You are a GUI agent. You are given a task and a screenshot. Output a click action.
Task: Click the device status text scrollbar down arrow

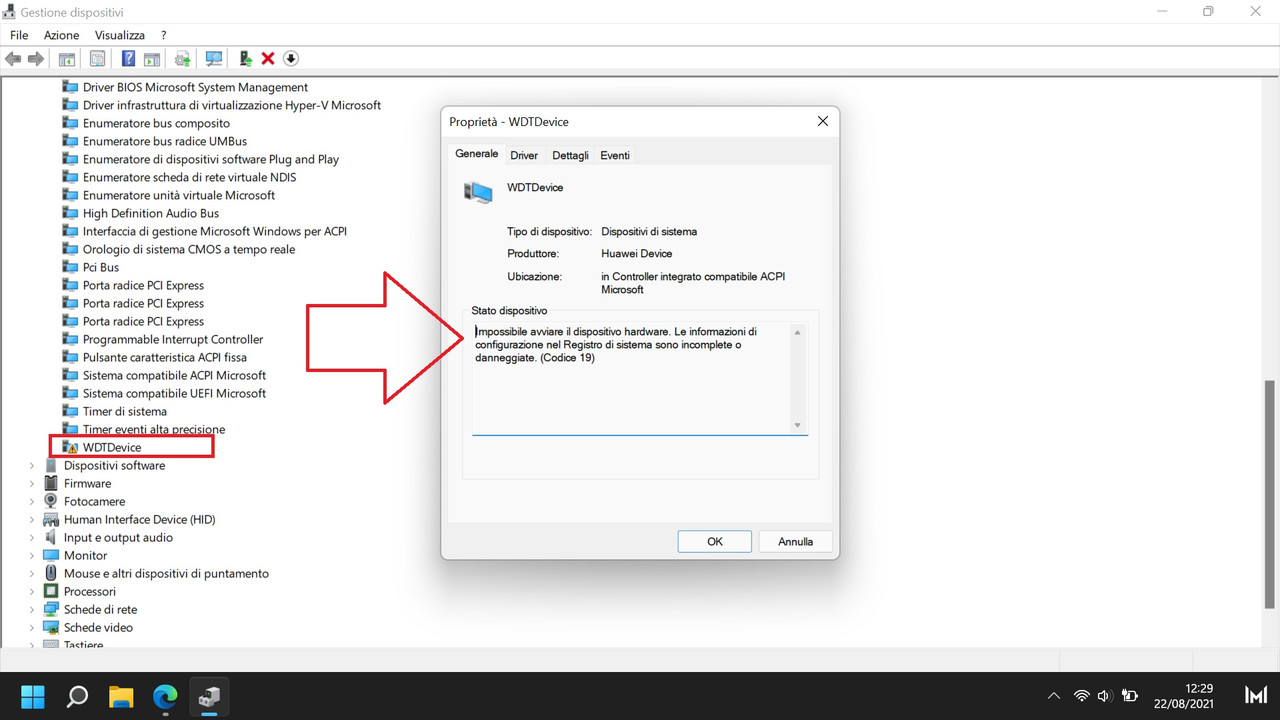click(x=797, y=425)
